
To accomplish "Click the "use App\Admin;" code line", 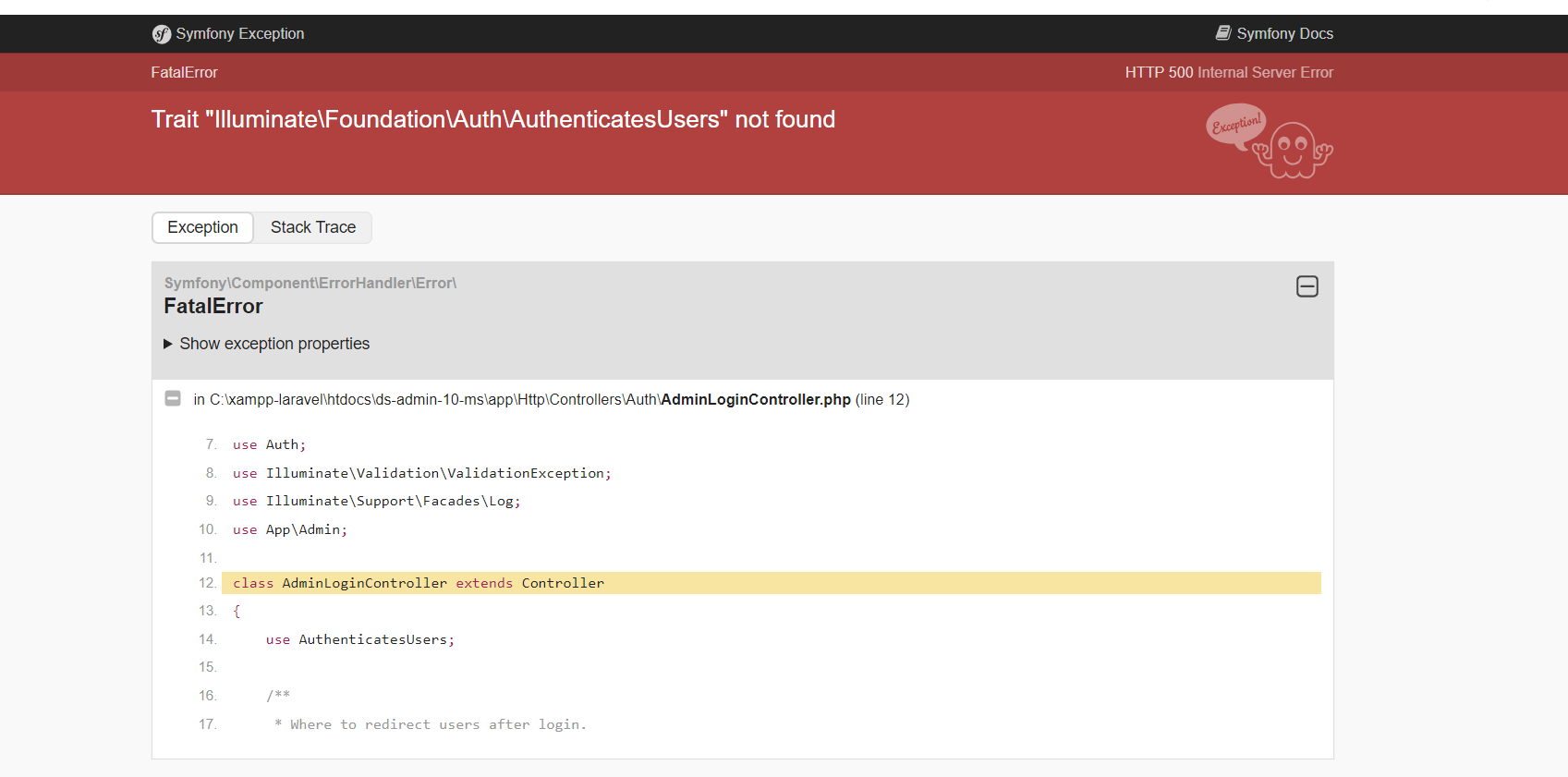I will (290, 529).
